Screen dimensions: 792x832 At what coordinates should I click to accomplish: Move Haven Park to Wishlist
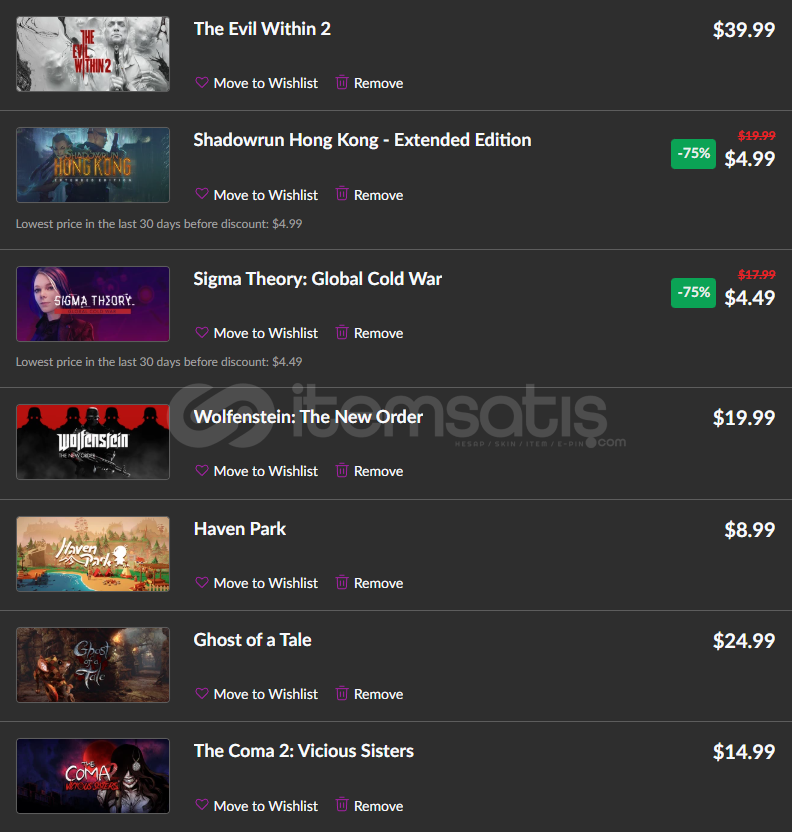pyautogui.click(x=257, y=583)
